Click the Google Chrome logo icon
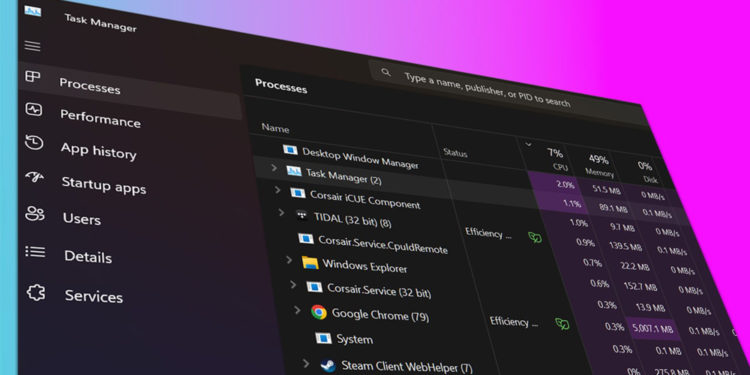The image size is (750, 375). pyautogui.click(x=319, y=312)
